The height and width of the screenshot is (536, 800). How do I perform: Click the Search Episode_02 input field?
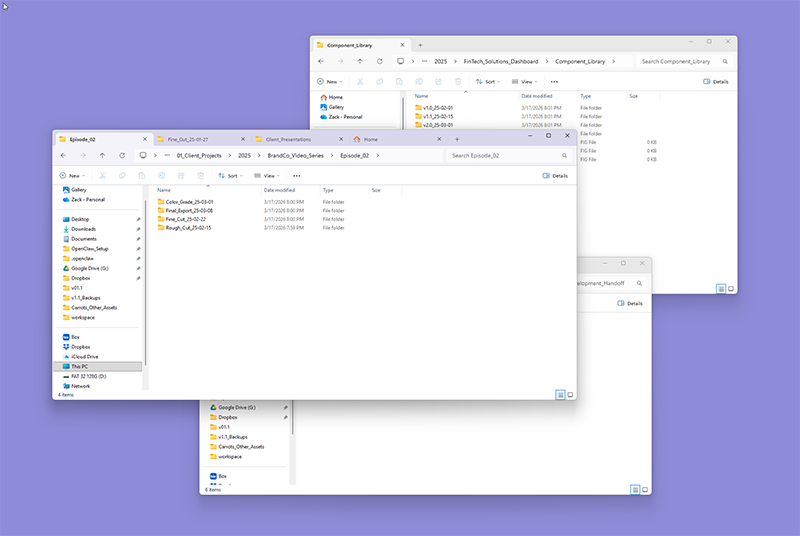tap(508, 156)
